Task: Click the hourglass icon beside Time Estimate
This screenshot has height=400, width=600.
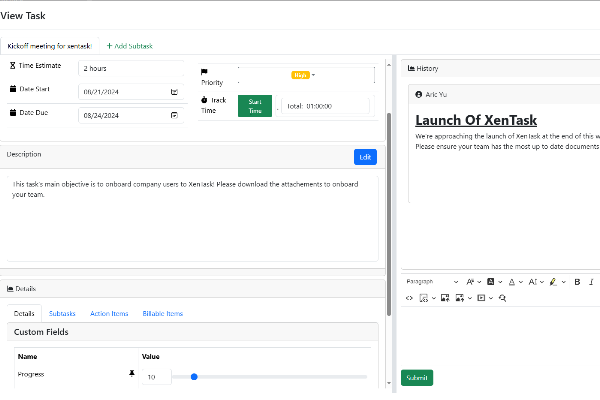Action: point(12,65)
